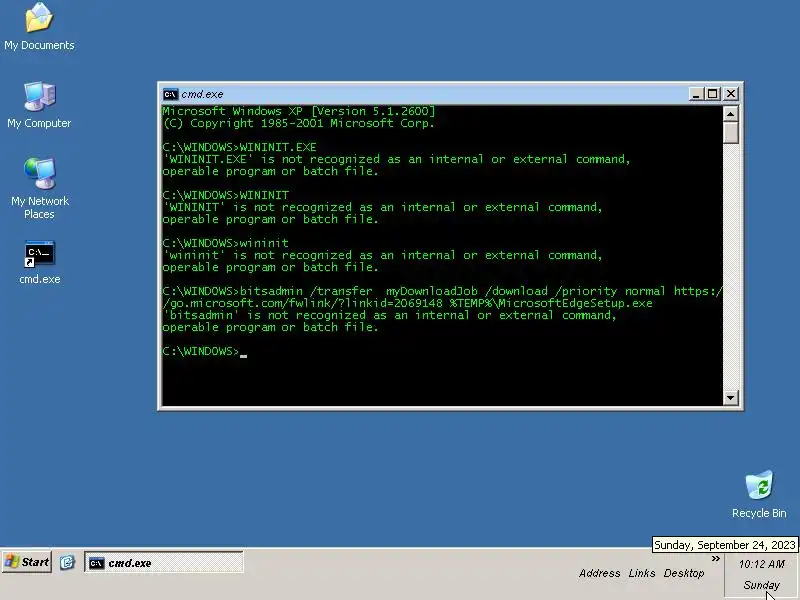Close the cmd.exe window
This screenshot has height=600, width=800.
pyautogui.click(x=731, y=94)
